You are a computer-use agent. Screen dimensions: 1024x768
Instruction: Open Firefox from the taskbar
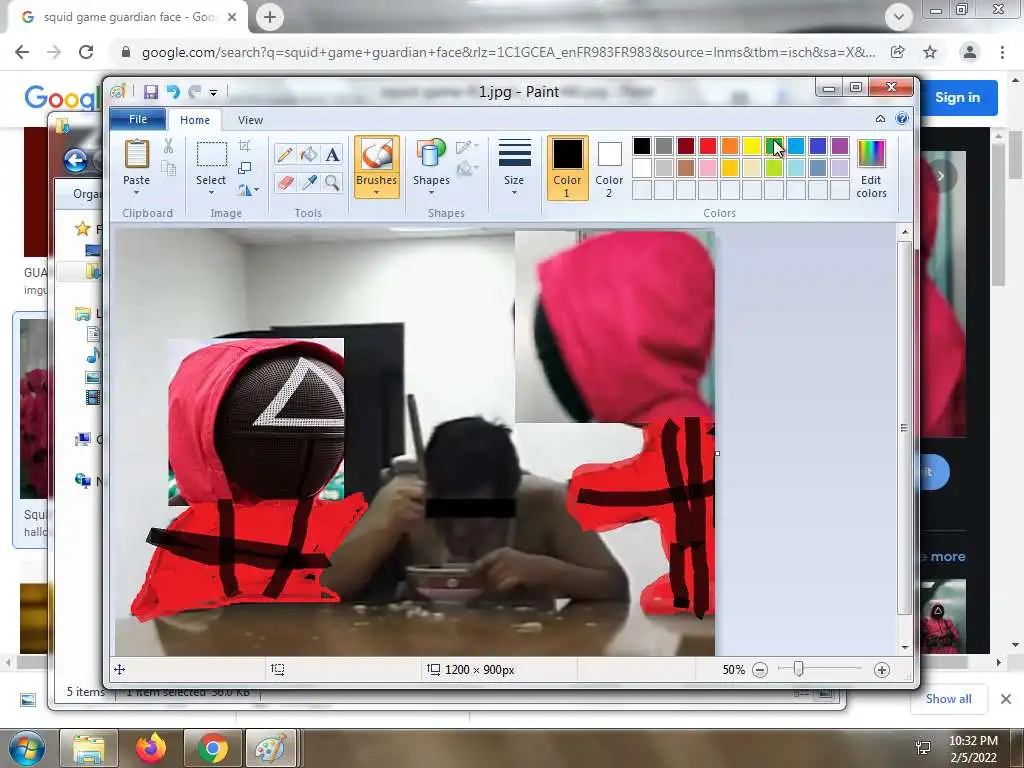(x=151, y=748)
